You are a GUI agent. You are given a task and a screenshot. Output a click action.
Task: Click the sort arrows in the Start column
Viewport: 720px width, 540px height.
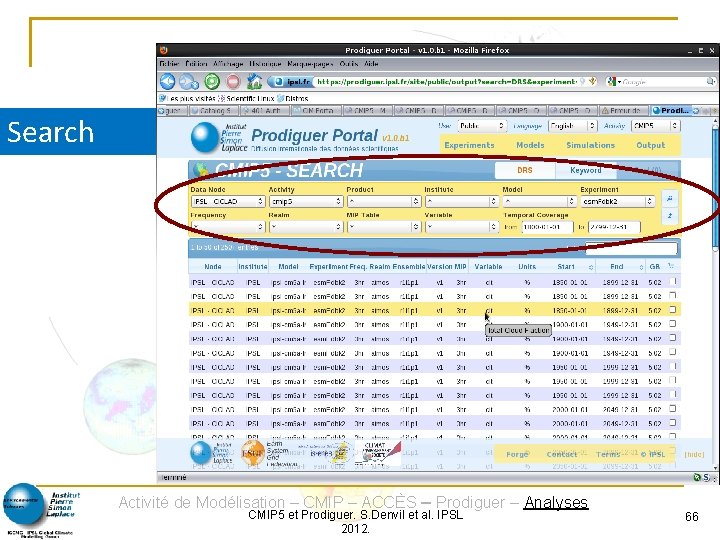click(591, 267)
